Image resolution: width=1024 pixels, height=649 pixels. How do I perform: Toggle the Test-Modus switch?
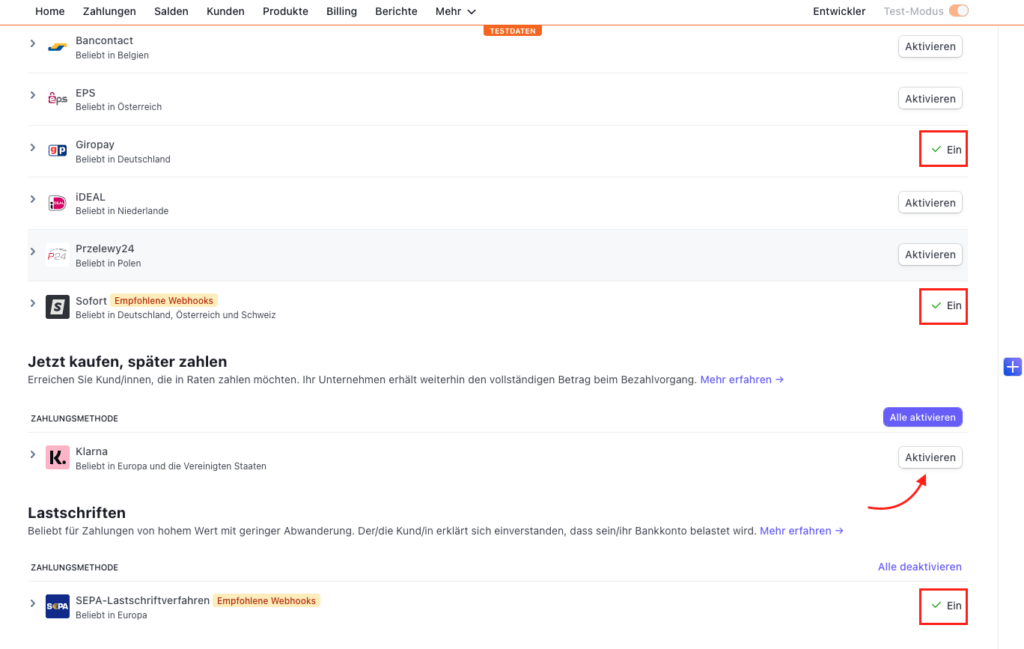959,11
